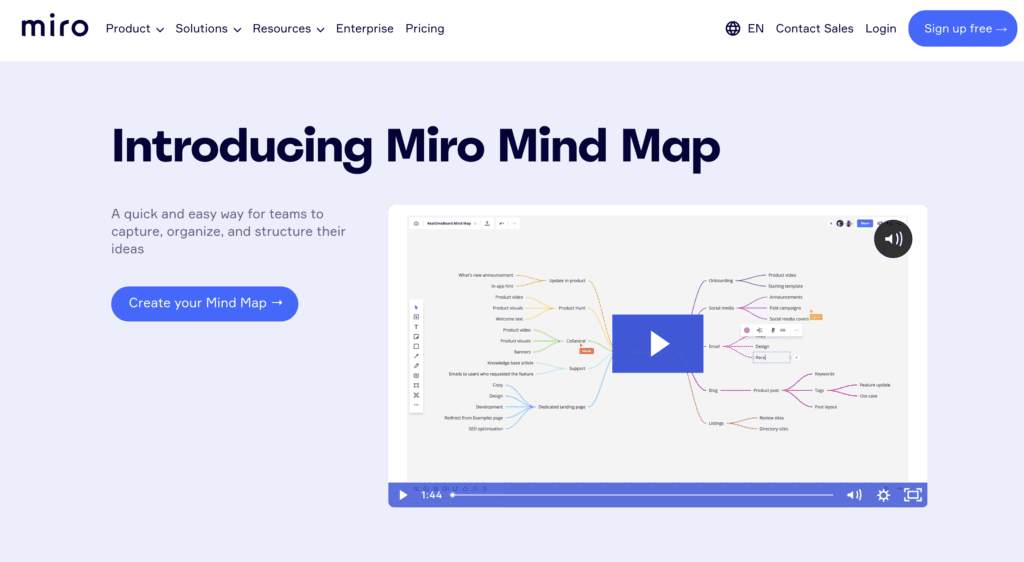The image size is (1024, 562).
Task: Start the video with the large play button
Action: pyautogui.click(x=658, y=344)
